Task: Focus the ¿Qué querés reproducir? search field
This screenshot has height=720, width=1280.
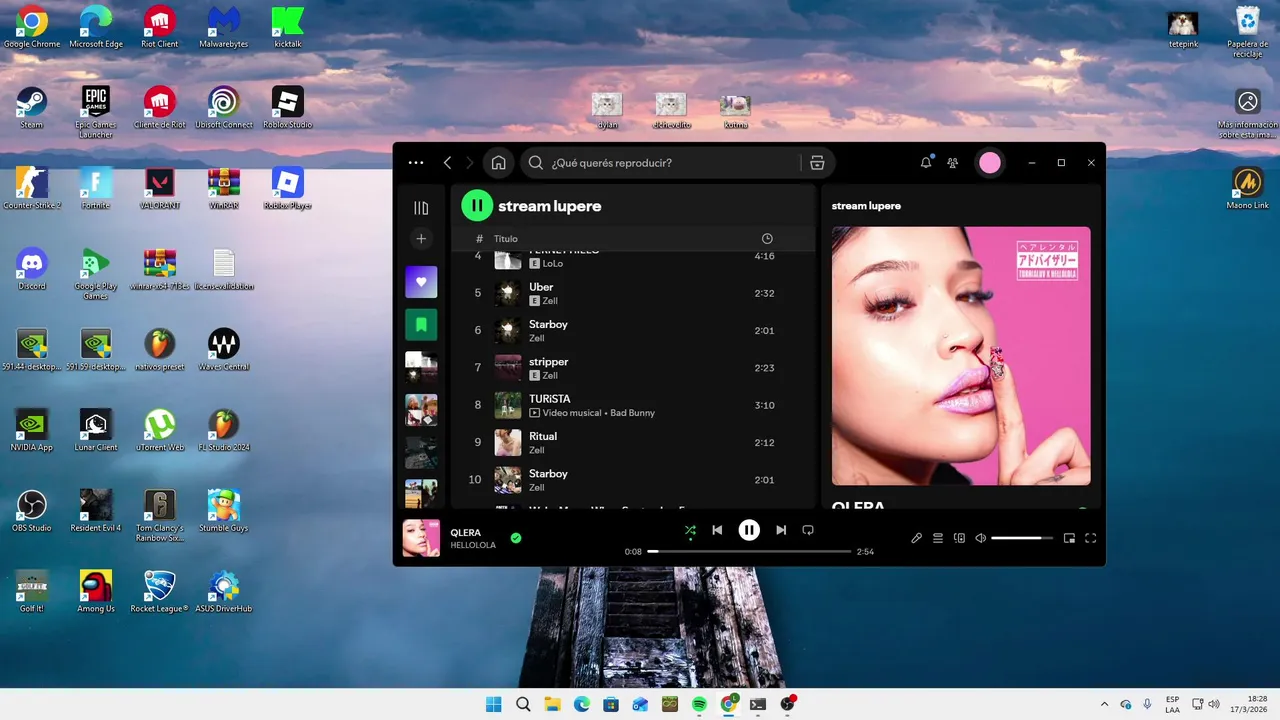Action: pyautogui.click(x=660, y=163)
